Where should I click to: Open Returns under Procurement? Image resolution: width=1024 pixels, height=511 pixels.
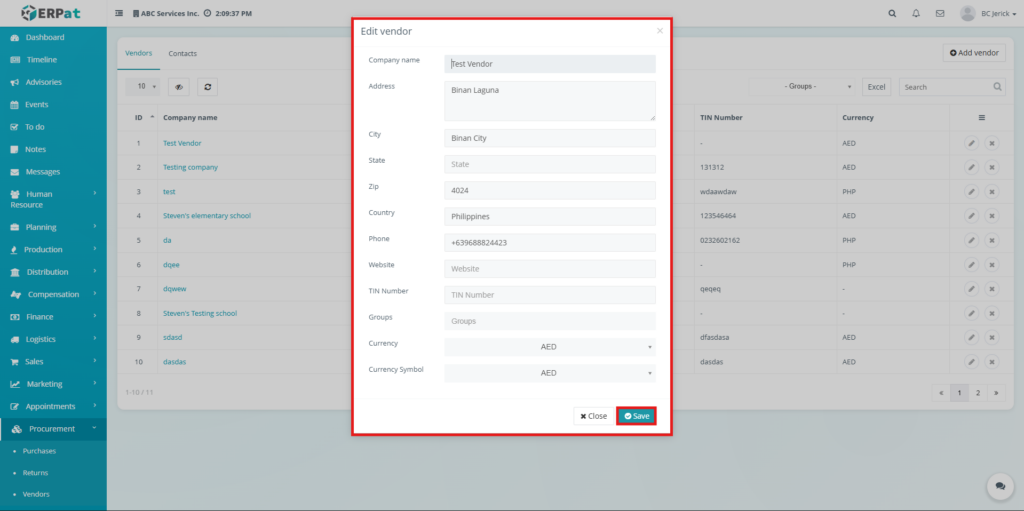pyautogui.click(x=35, y=472)
